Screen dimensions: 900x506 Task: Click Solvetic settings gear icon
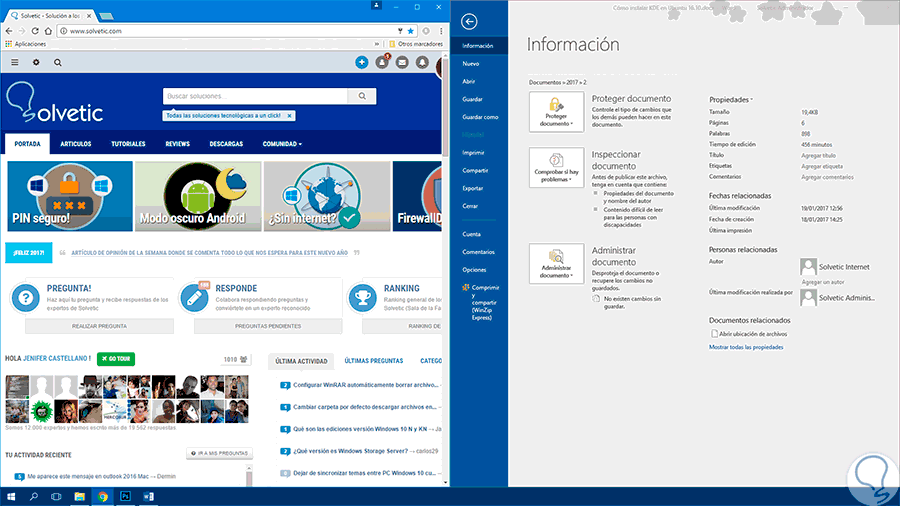click(x=36, y=63)
